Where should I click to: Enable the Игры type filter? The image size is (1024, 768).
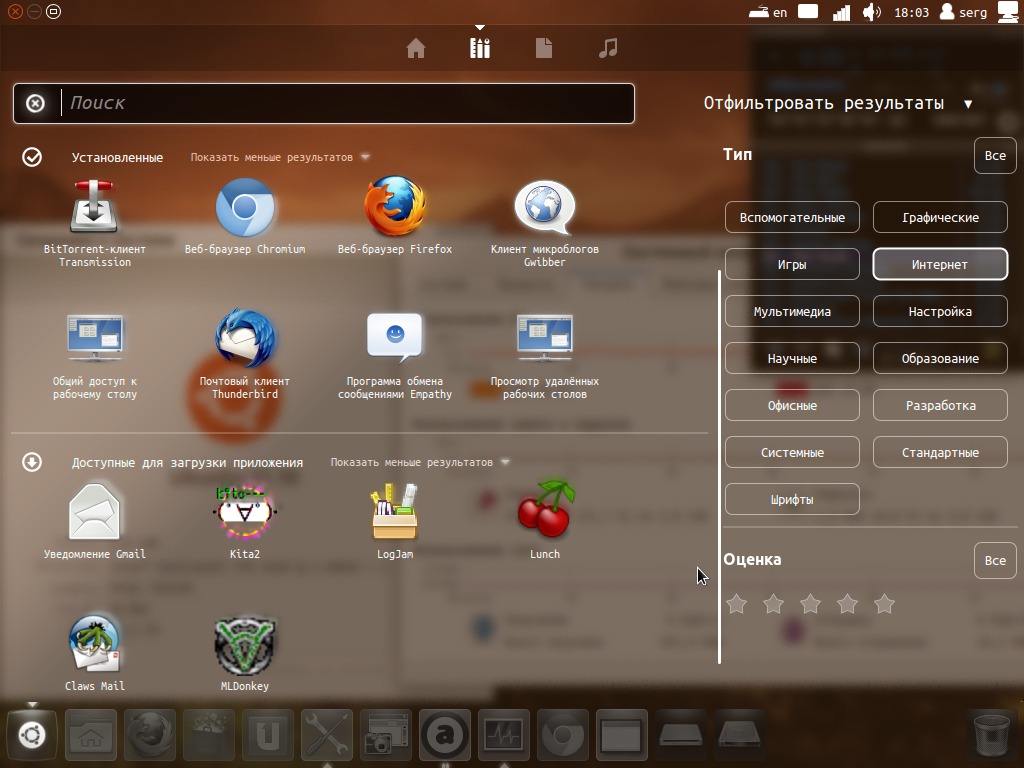click(792, 264)
